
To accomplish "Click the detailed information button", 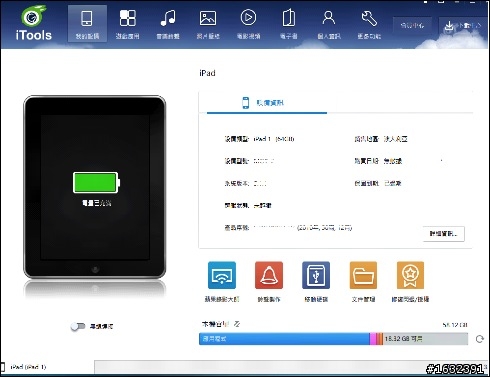I will [x=444, y=234].
